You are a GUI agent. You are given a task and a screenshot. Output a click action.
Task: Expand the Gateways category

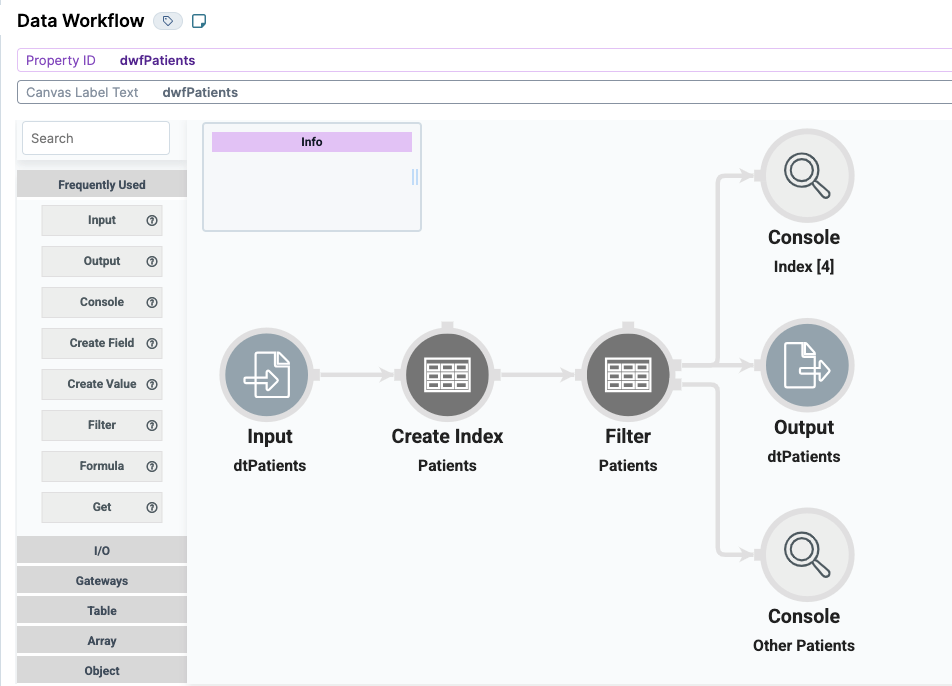point(101,579)
